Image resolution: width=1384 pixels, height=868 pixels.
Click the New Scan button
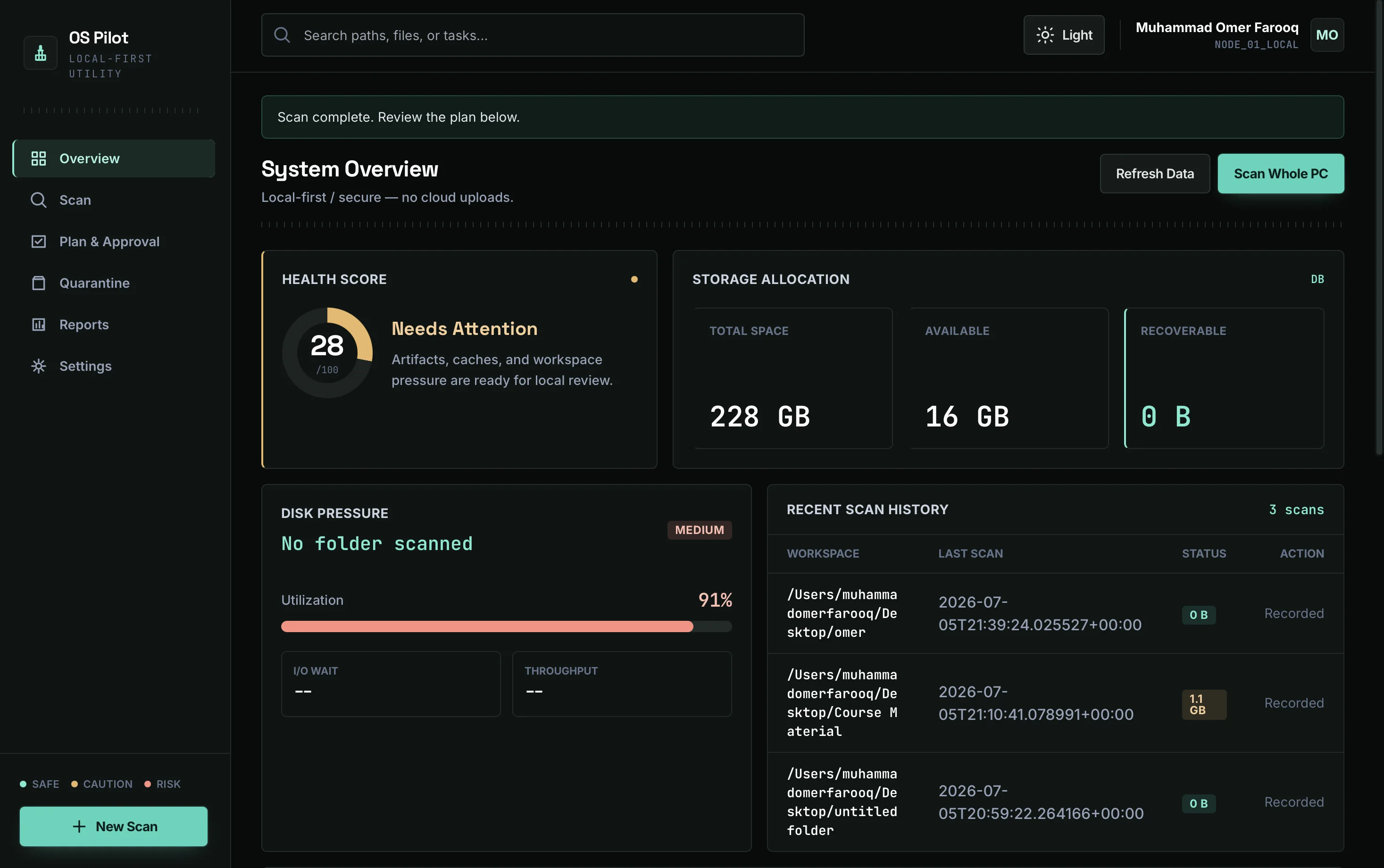tap(114, 826)
